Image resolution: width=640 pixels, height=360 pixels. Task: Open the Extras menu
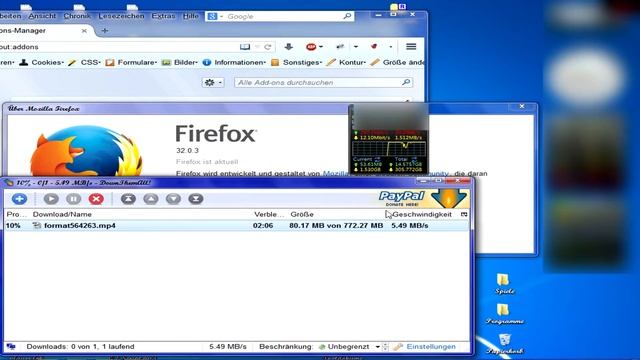point(163,16)
